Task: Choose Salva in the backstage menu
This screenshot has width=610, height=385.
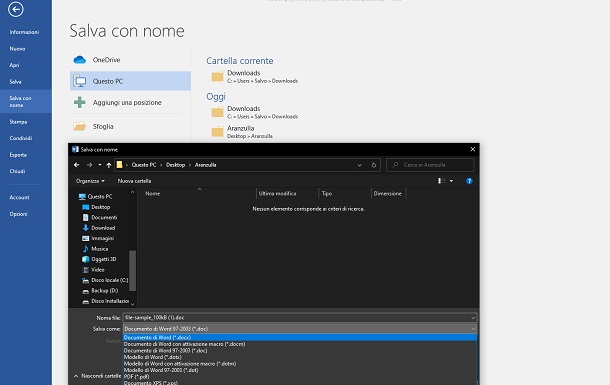Action: [x=16, y=82]
